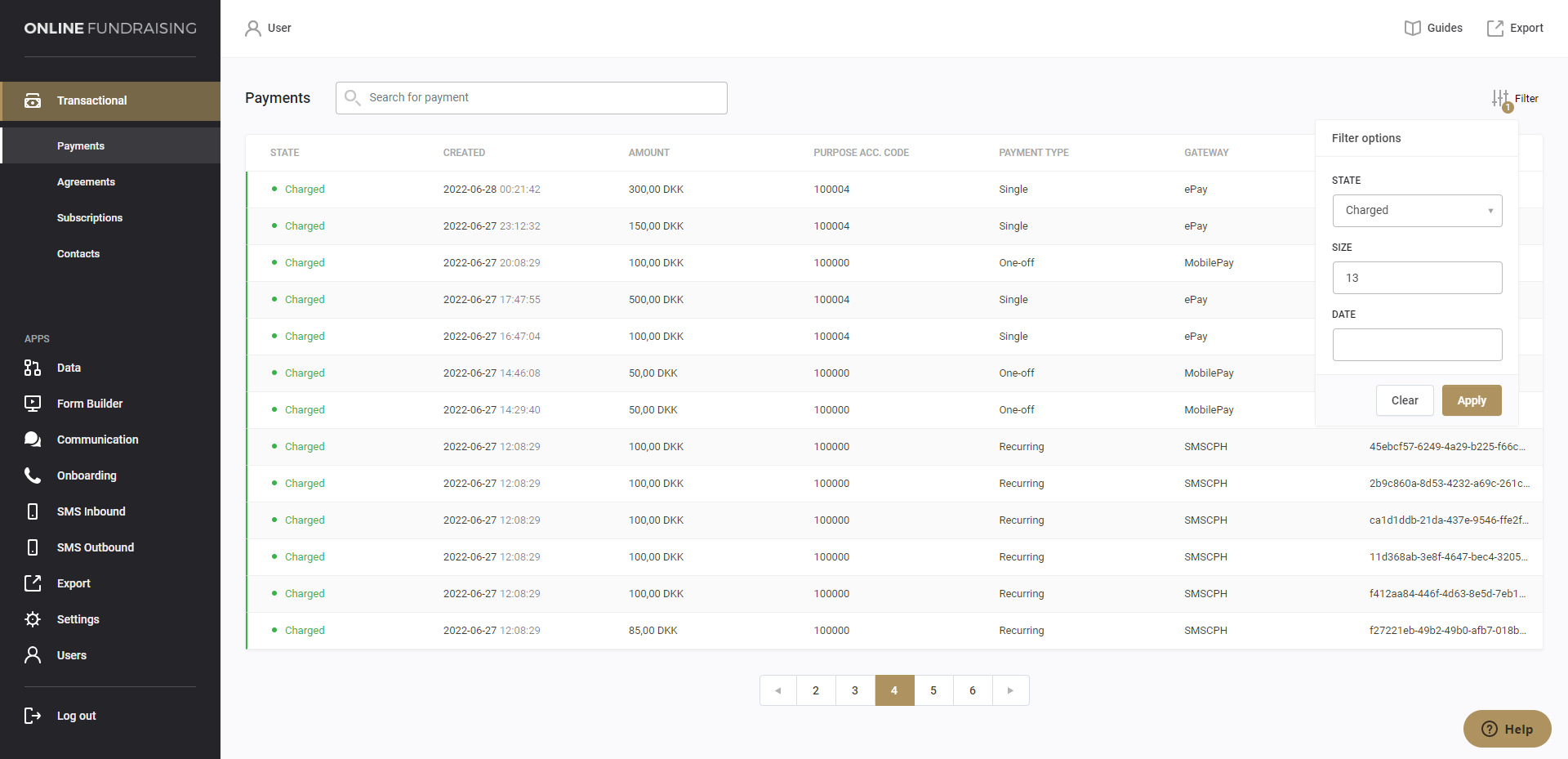This screenshot has width=1568, height=759.
Task: Click the sidebar Export icon
Action: coord(33,583)
